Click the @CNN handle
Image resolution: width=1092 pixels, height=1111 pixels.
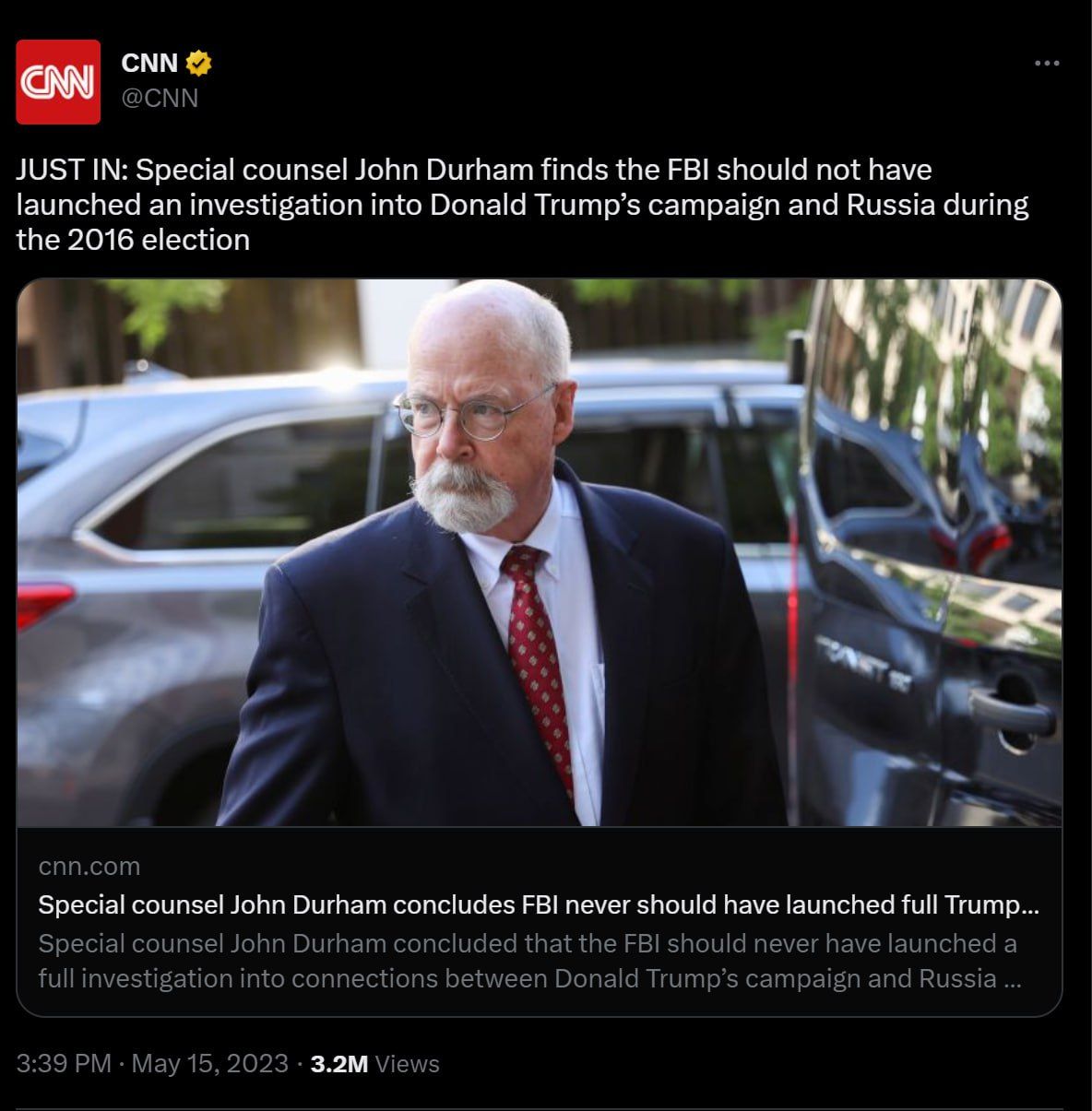(x=160, y=98)
